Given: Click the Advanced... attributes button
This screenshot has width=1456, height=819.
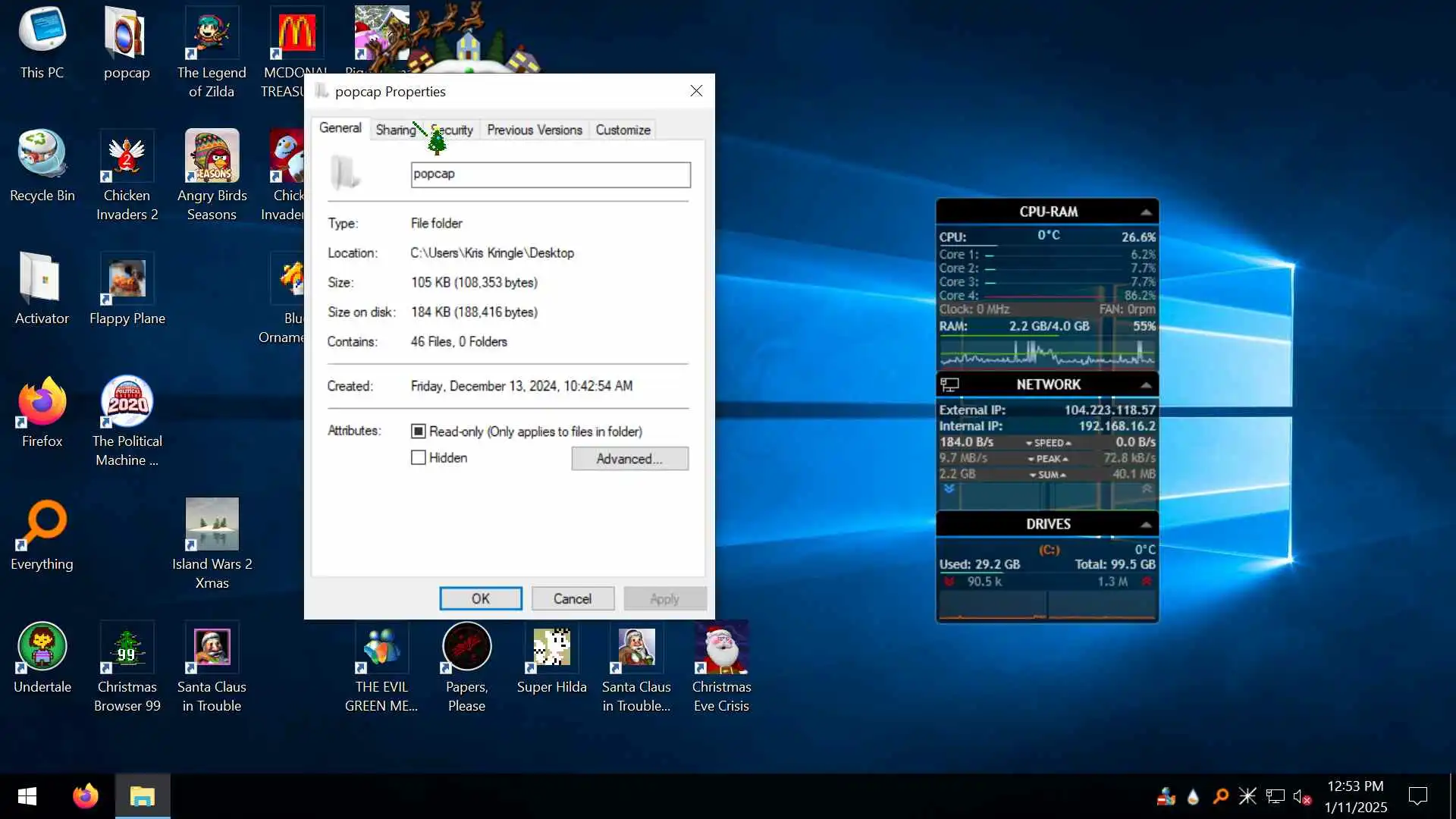Looking at the screenshot, I should [x=629, y=459].
